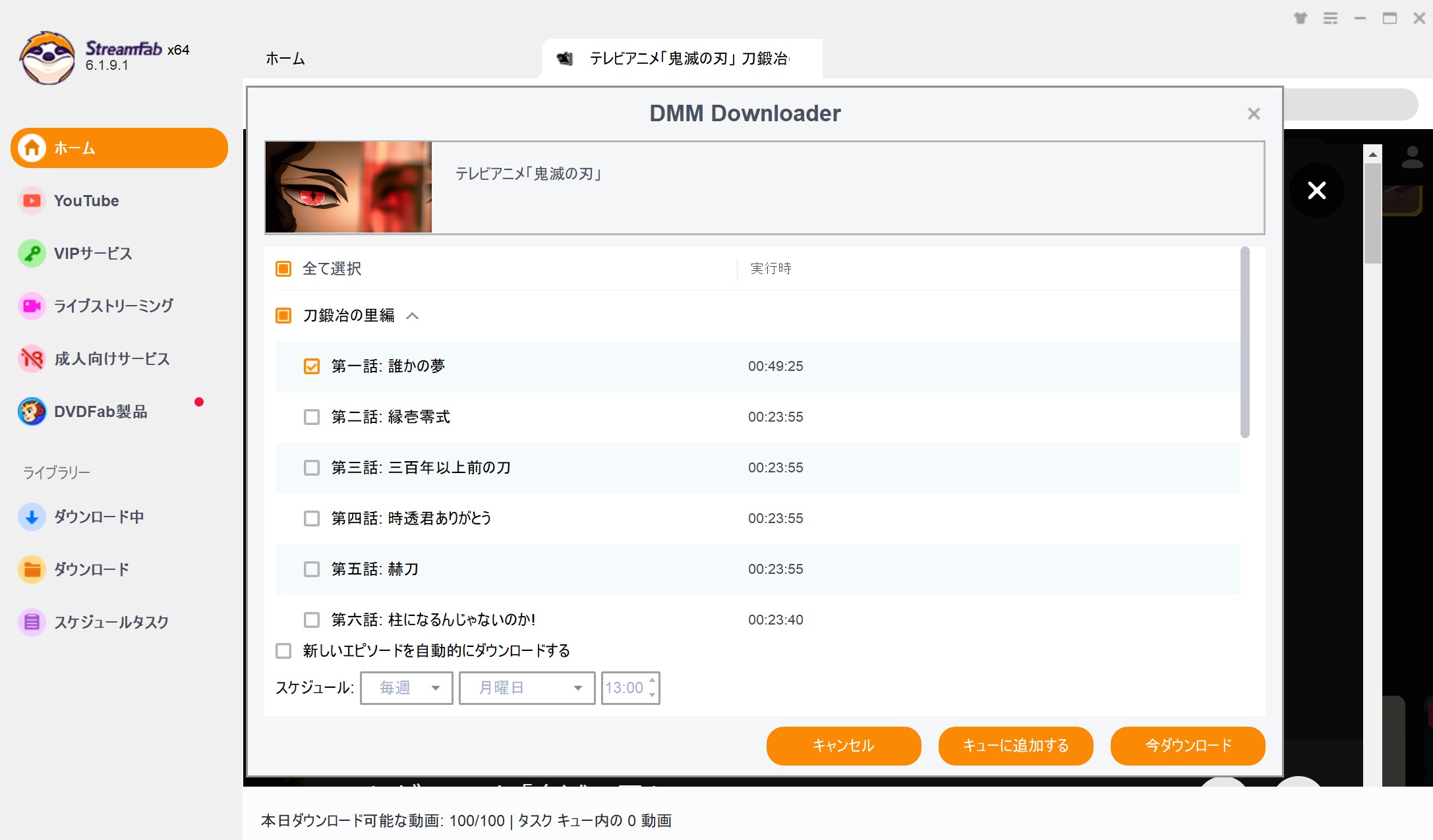Click the web page scrollbar up arrow

[x=1372, y=154]
